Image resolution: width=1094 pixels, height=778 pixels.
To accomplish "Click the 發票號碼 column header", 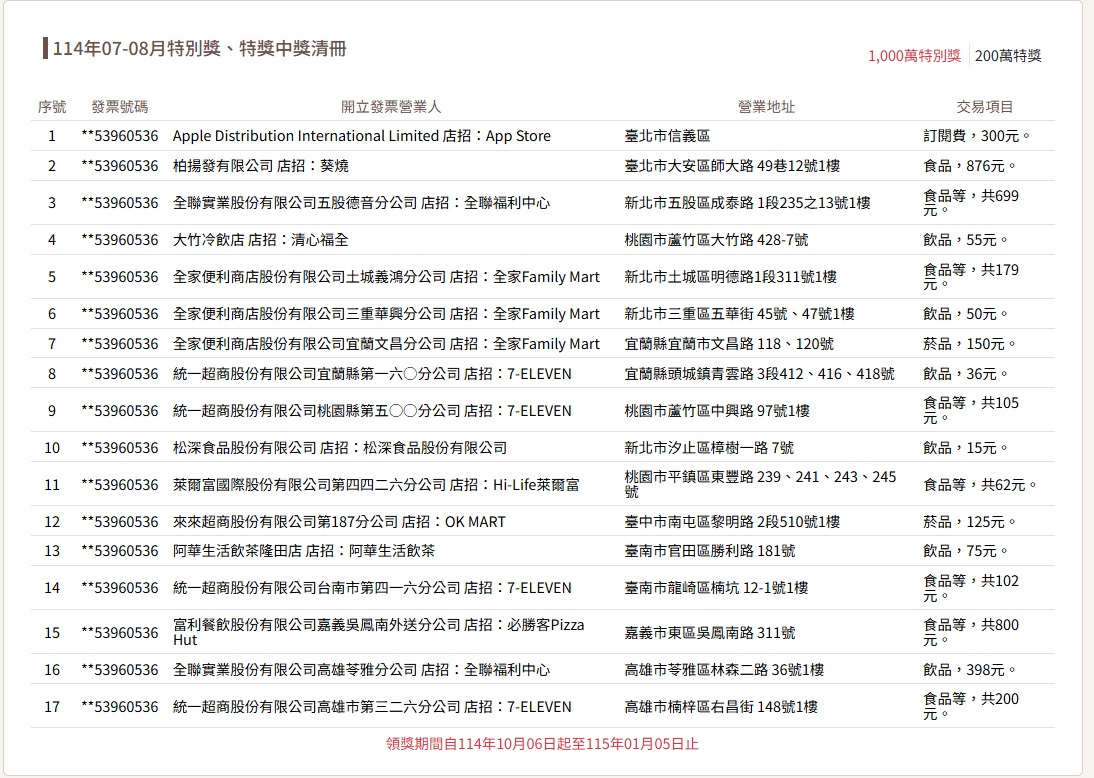I will point(119,107).
